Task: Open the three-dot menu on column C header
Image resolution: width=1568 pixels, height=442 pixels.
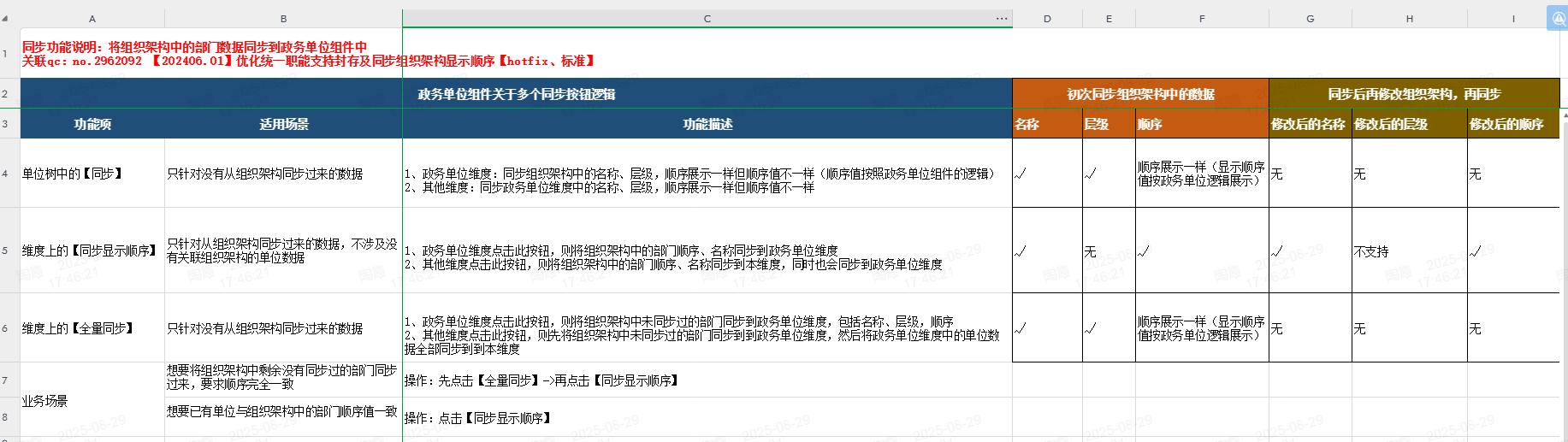Action: coord(1001,18)
